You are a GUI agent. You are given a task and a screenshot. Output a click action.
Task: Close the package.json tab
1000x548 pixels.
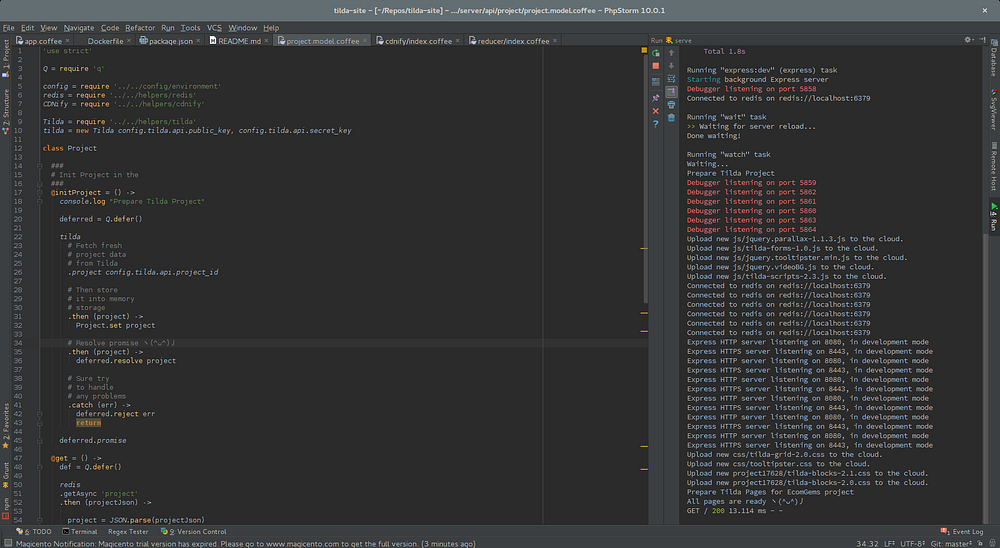click(x=198, y=41)
